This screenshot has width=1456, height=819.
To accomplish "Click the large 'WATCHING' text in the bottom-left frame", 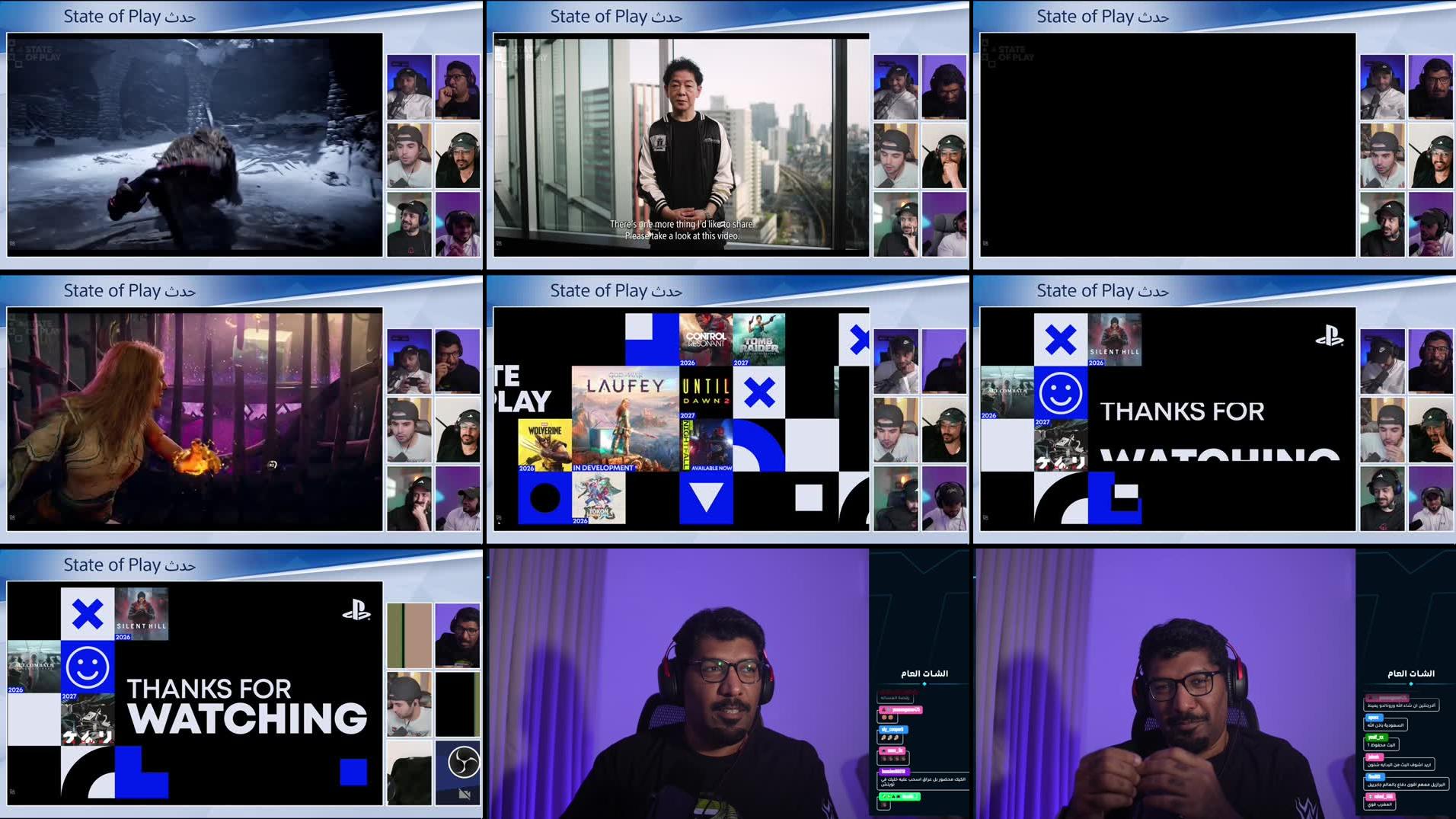I will pos(247,718).
